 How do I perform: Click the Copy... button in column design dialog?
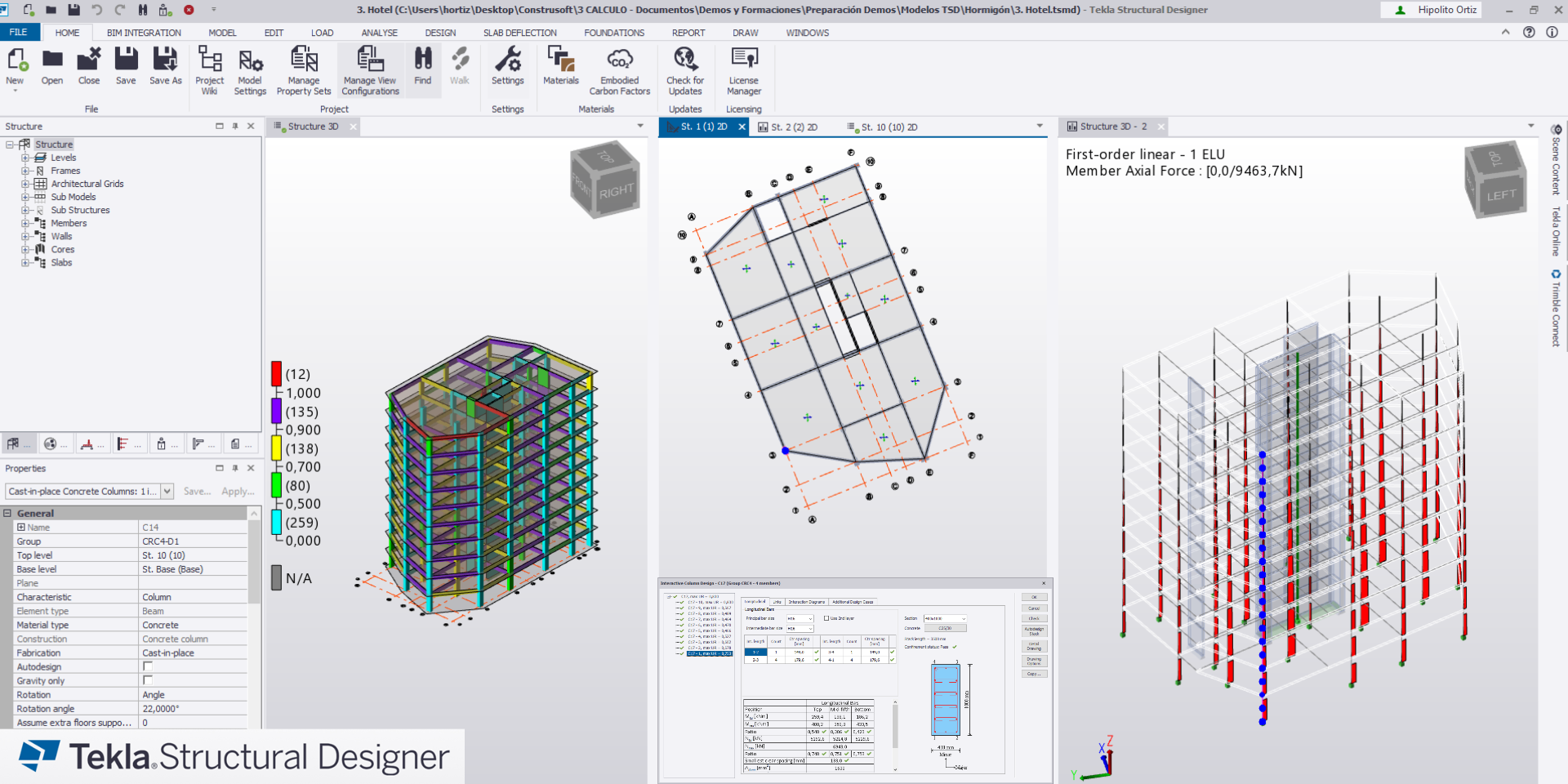pos(1034,674)
